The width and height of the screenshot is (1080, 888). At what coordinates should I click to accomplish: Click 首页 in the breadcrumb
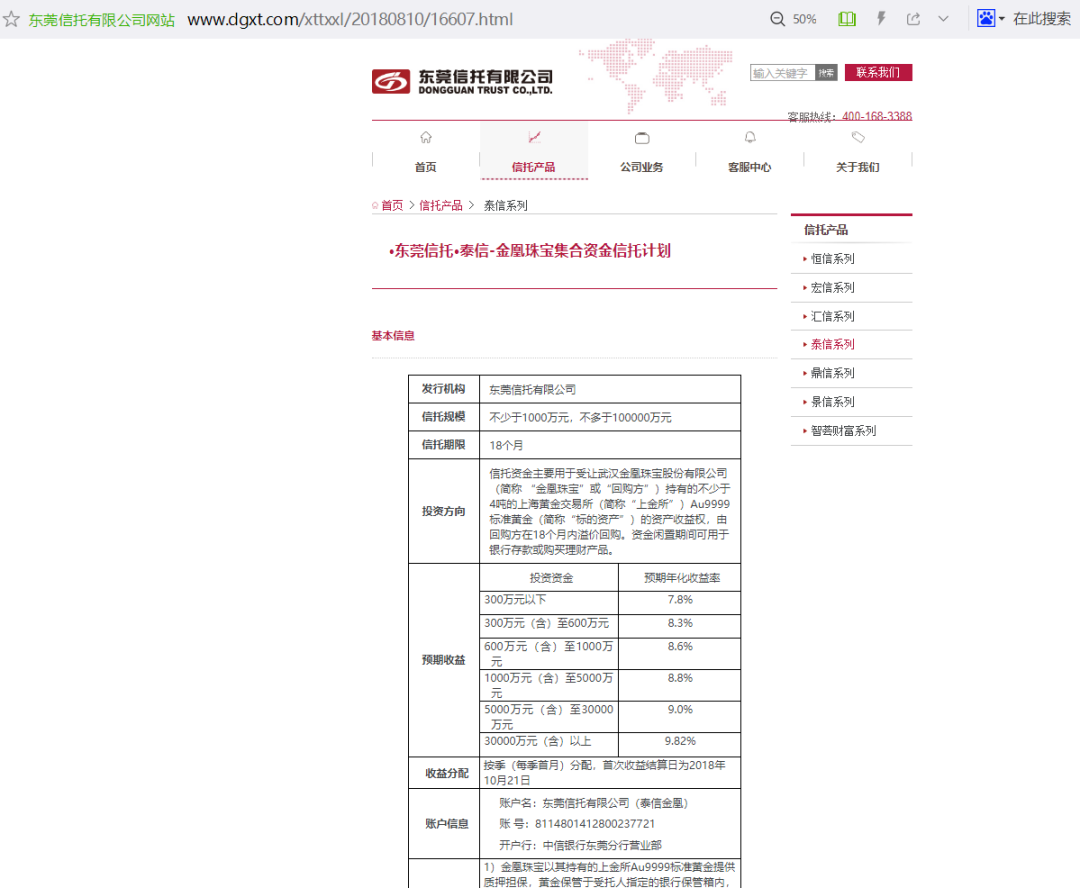pyautogui.click(x=392, y=205)
